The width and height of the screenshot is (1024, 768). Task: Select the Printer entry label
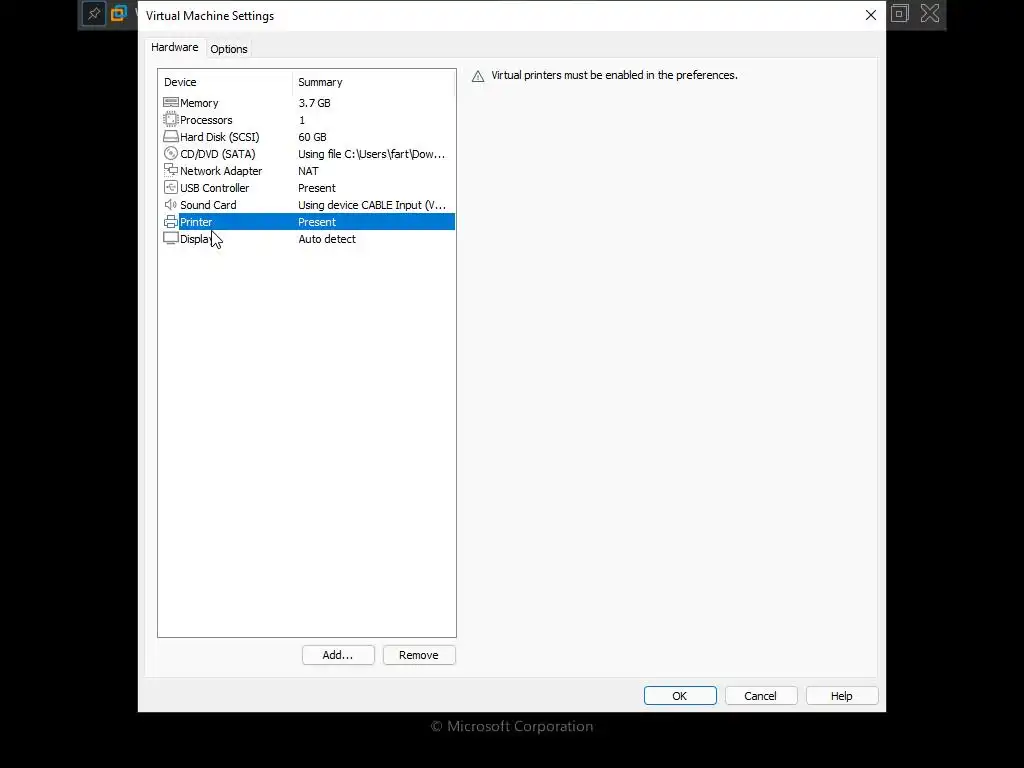coord(196,222)
